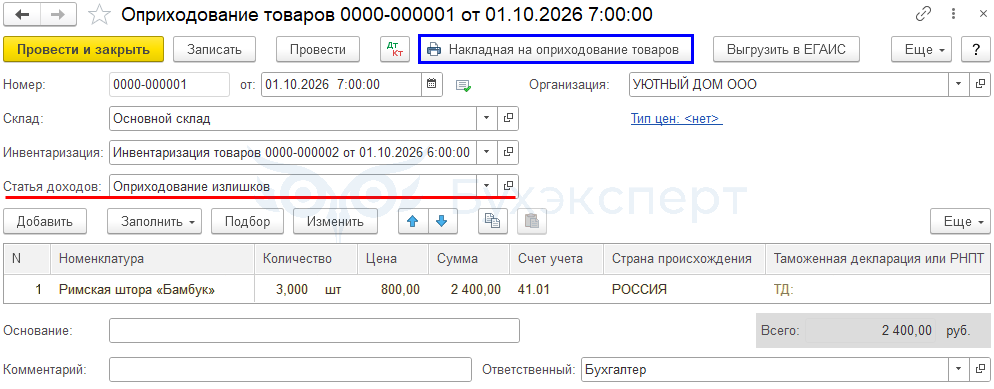Viewport: 994px width, 389px height.
Task: Click the Номер input field
Action: 169,84
